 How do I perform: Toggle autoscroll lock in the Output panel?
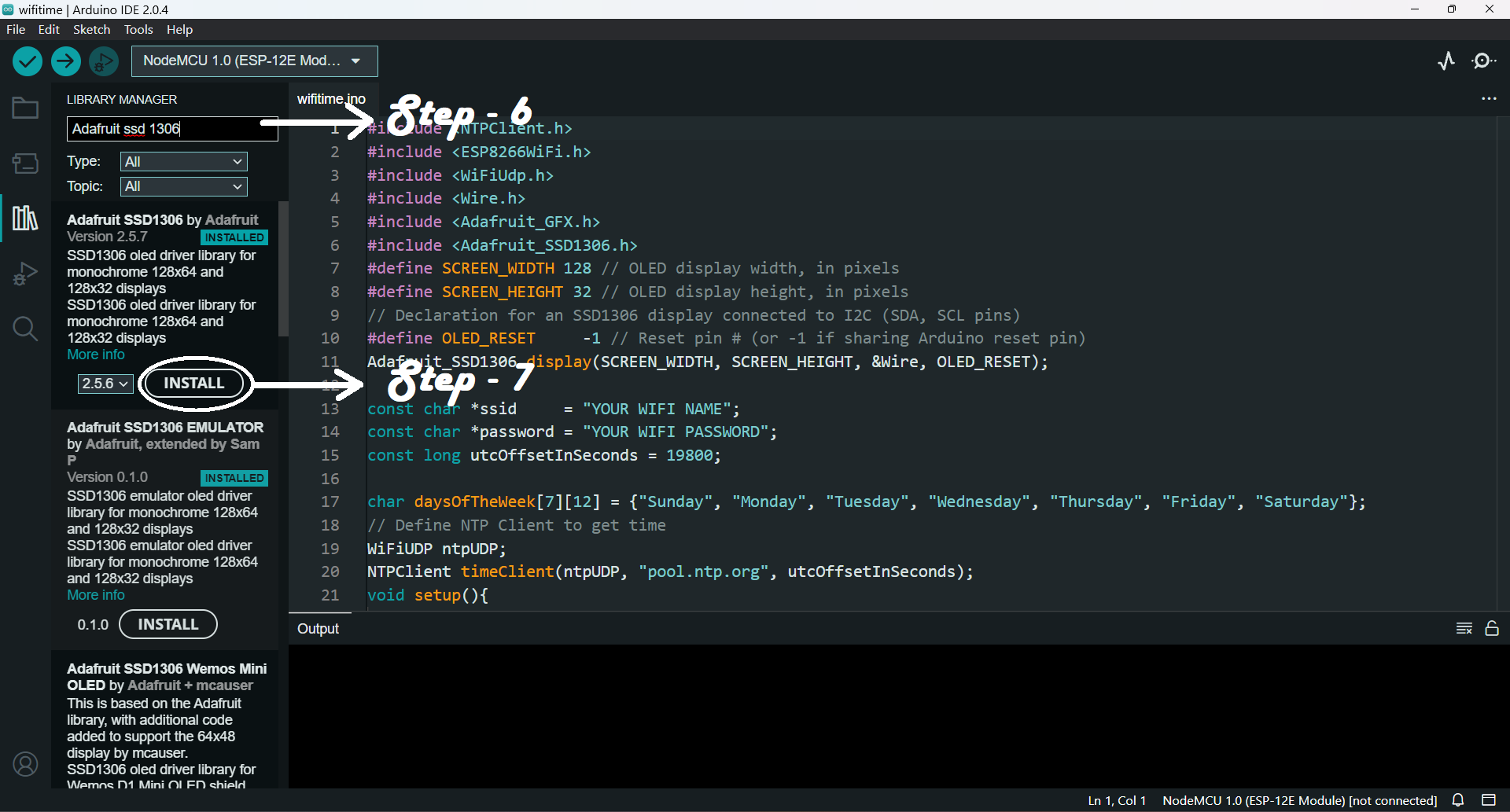point(1493,629)
